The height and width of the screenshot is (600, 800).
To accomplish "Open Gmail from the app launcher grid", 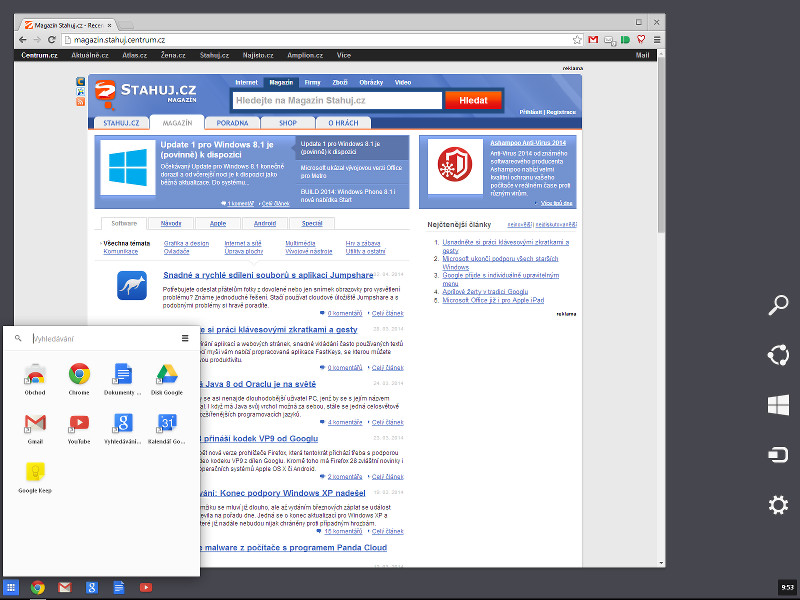I will [x=35, y=428].
